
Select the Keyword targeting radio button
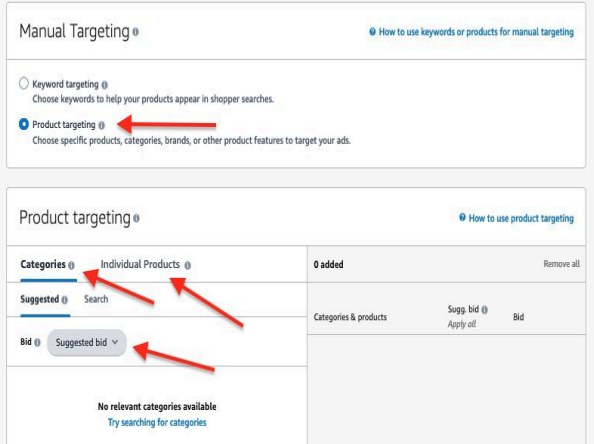pyautogui.click(x=23, y=83)
